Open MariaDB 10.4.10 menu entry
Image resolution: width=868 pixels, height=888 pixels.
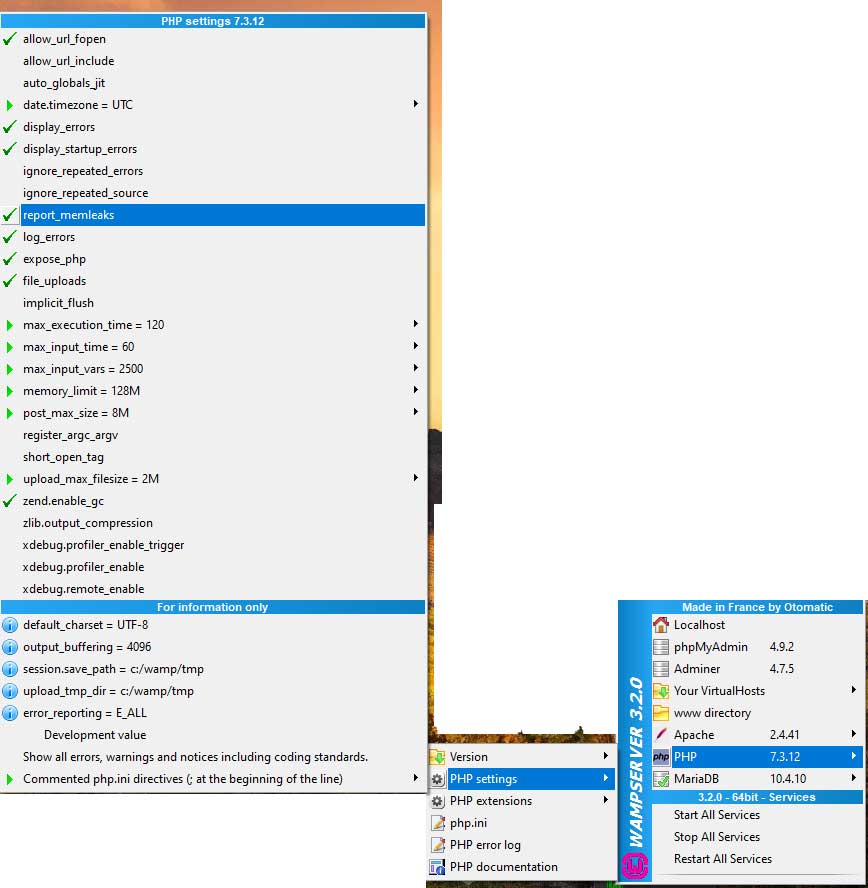point(757,779)
